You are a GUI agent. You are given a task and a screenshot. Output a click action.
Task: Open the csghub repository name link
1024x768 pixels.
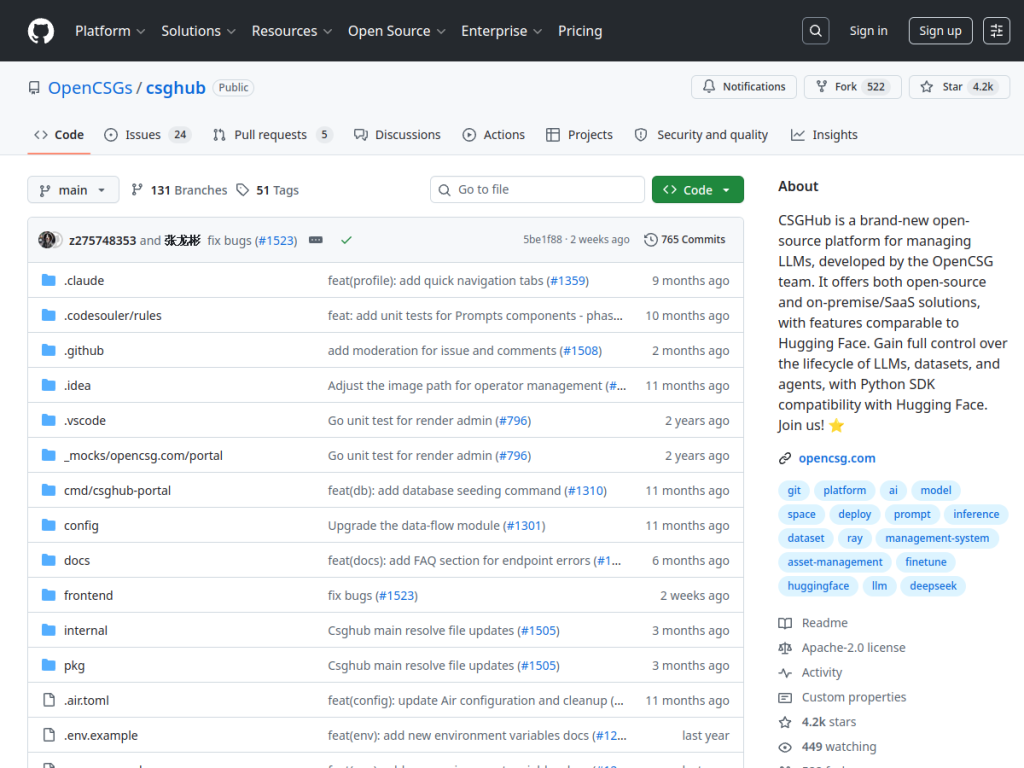click(x=175, y=88)
